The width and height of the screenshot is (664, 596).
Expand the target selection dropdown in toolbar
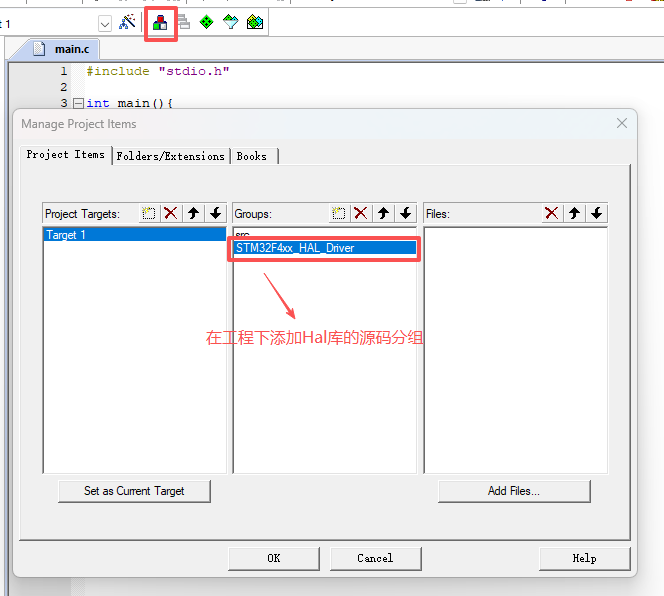[x=105, y=23]
